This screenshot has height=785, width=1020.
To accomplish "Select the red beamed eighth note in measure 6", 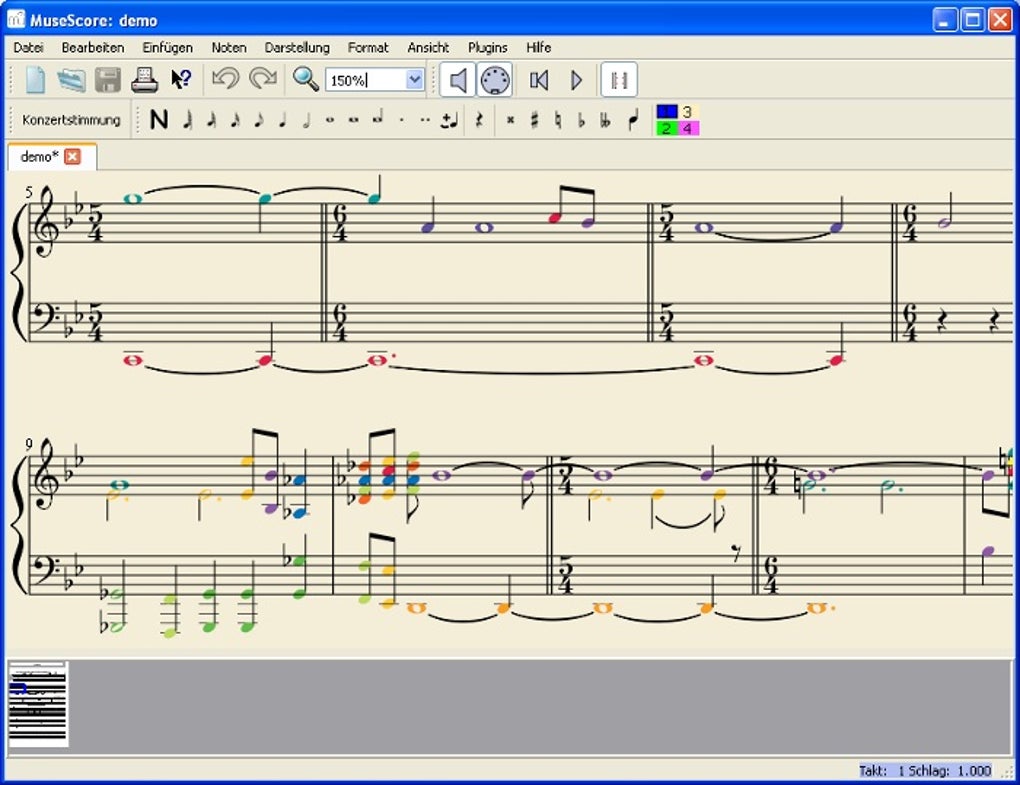I will (x=555, y=218).
